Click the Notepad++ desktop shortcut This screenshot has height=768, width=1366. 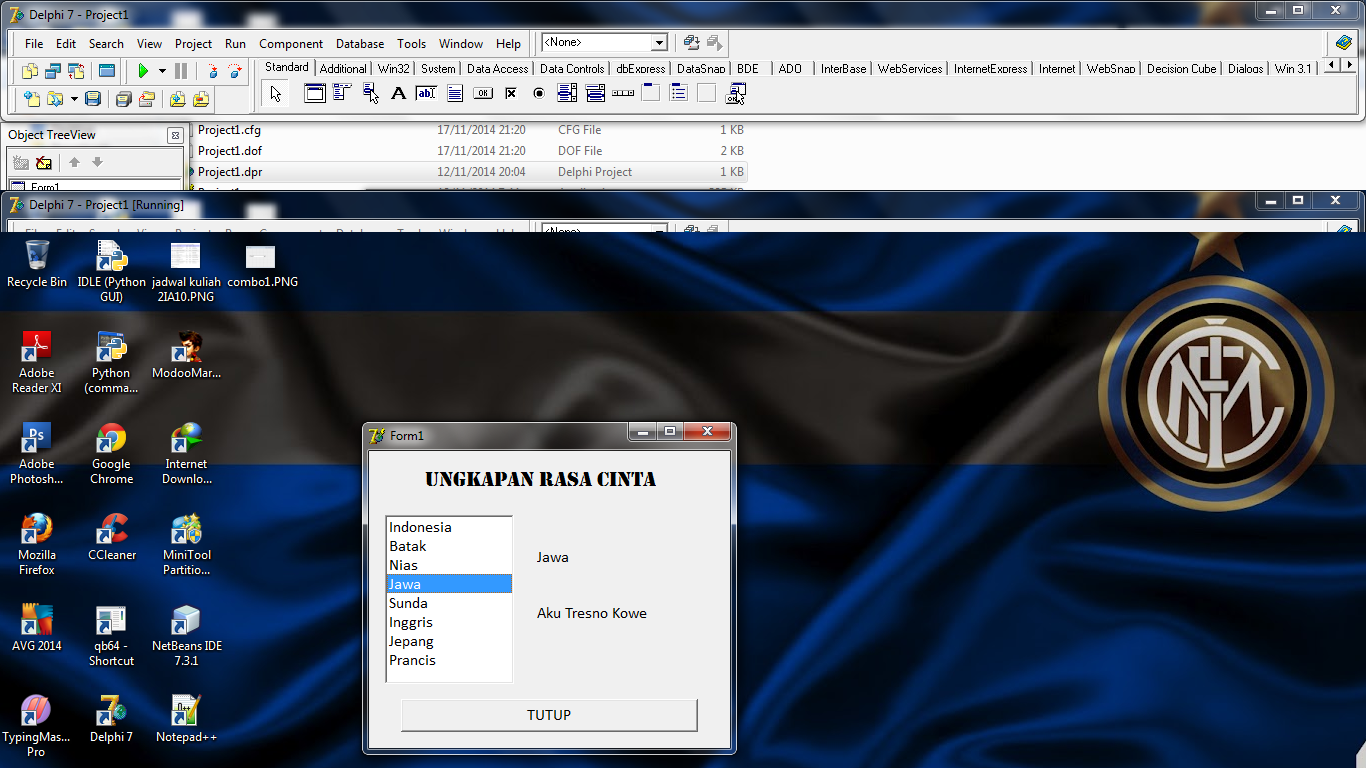point(186,719)
